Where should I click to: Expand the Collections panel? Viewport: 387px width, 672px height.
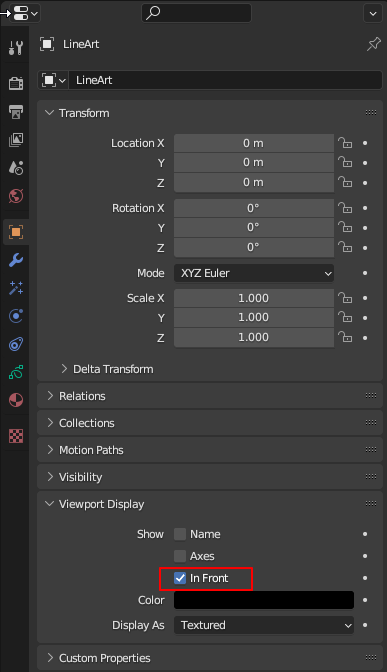[50, 423]
